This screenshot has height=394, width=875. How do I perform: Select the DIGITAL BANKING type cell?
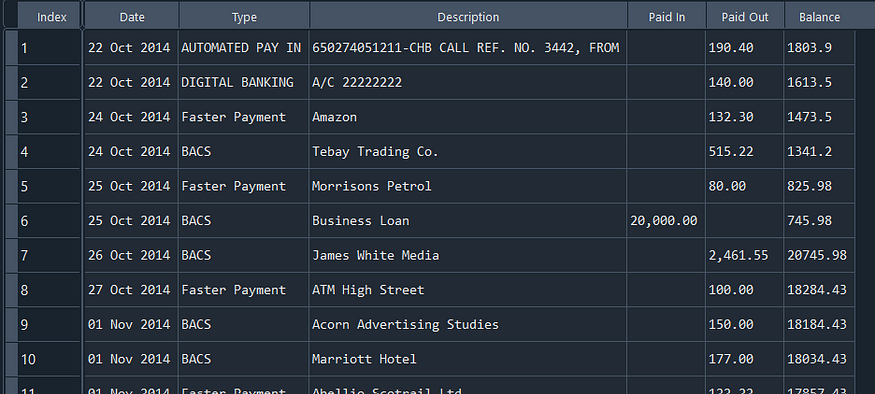[243, 82]
